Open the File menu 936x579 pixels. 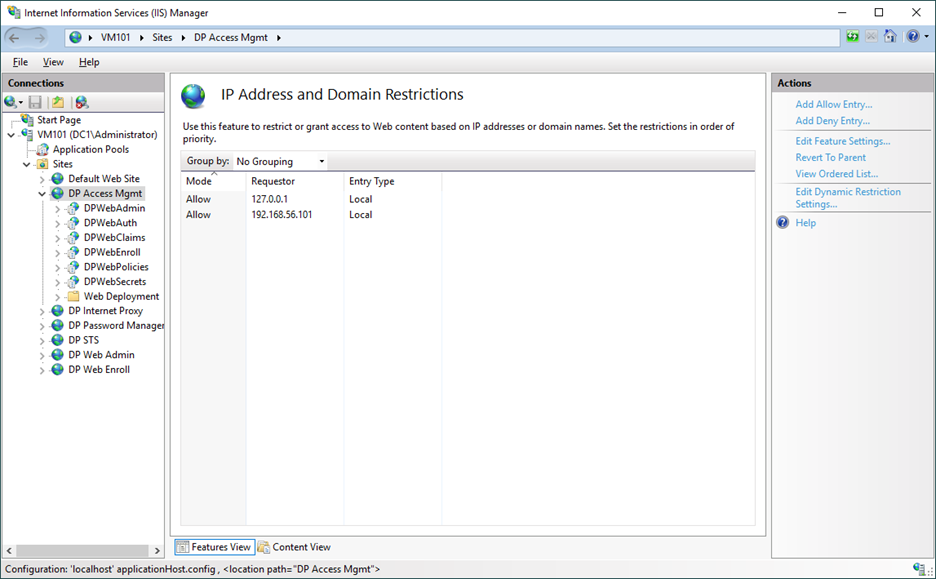tap(20, 62)
